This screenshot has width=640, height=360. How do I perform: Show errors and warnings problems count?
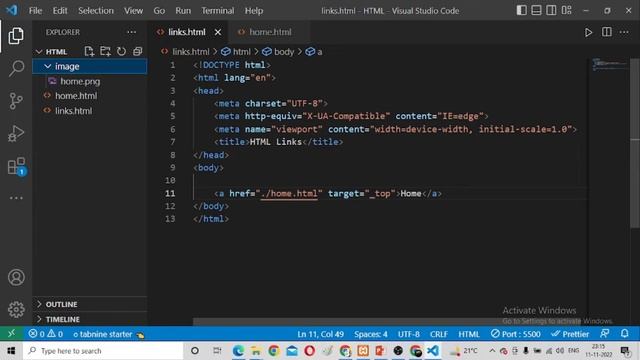(x=46, y=334)
